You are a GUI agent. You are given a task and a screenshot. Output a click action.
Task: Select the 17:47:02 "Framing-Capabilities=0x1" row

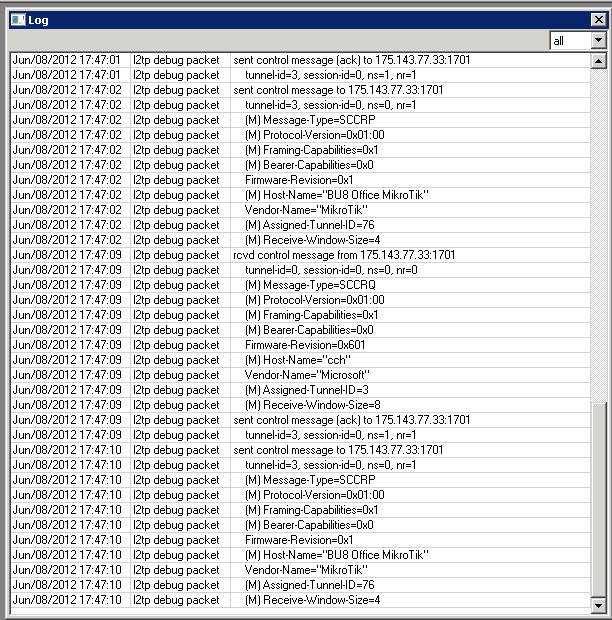[300, 150]
